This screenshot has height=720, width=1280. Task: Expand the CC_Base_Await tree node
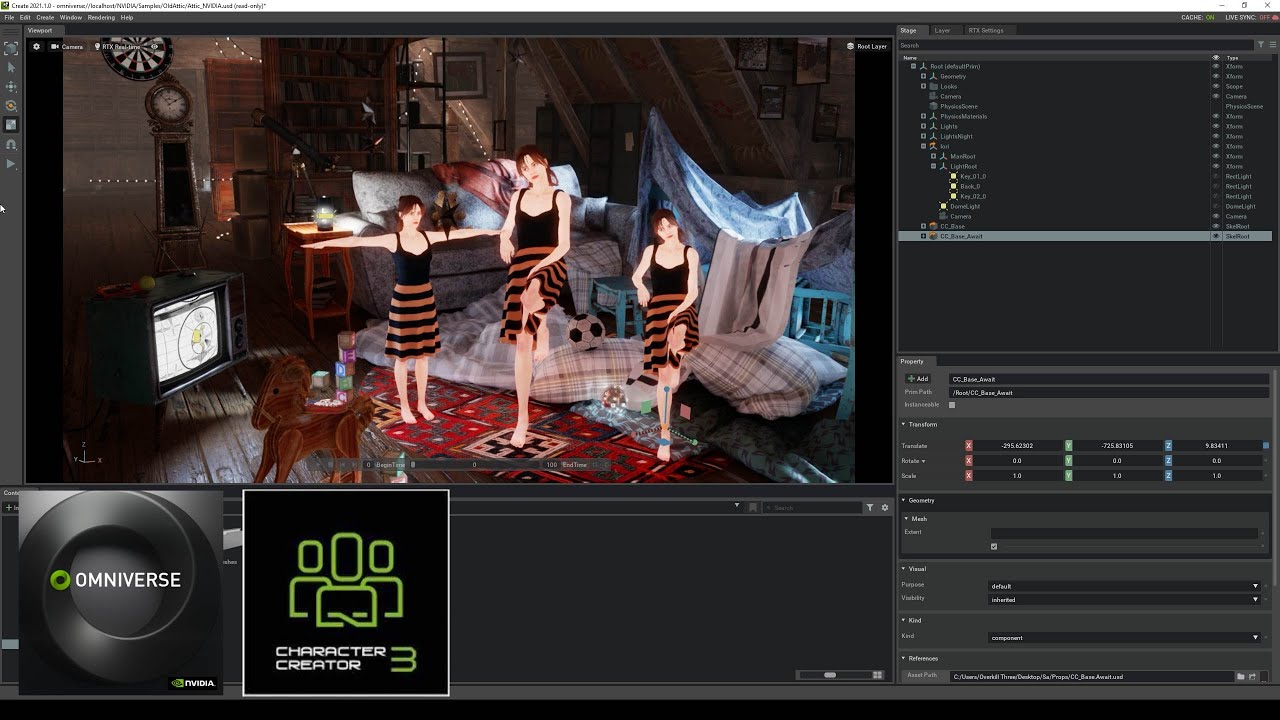(x=923, y=236)
